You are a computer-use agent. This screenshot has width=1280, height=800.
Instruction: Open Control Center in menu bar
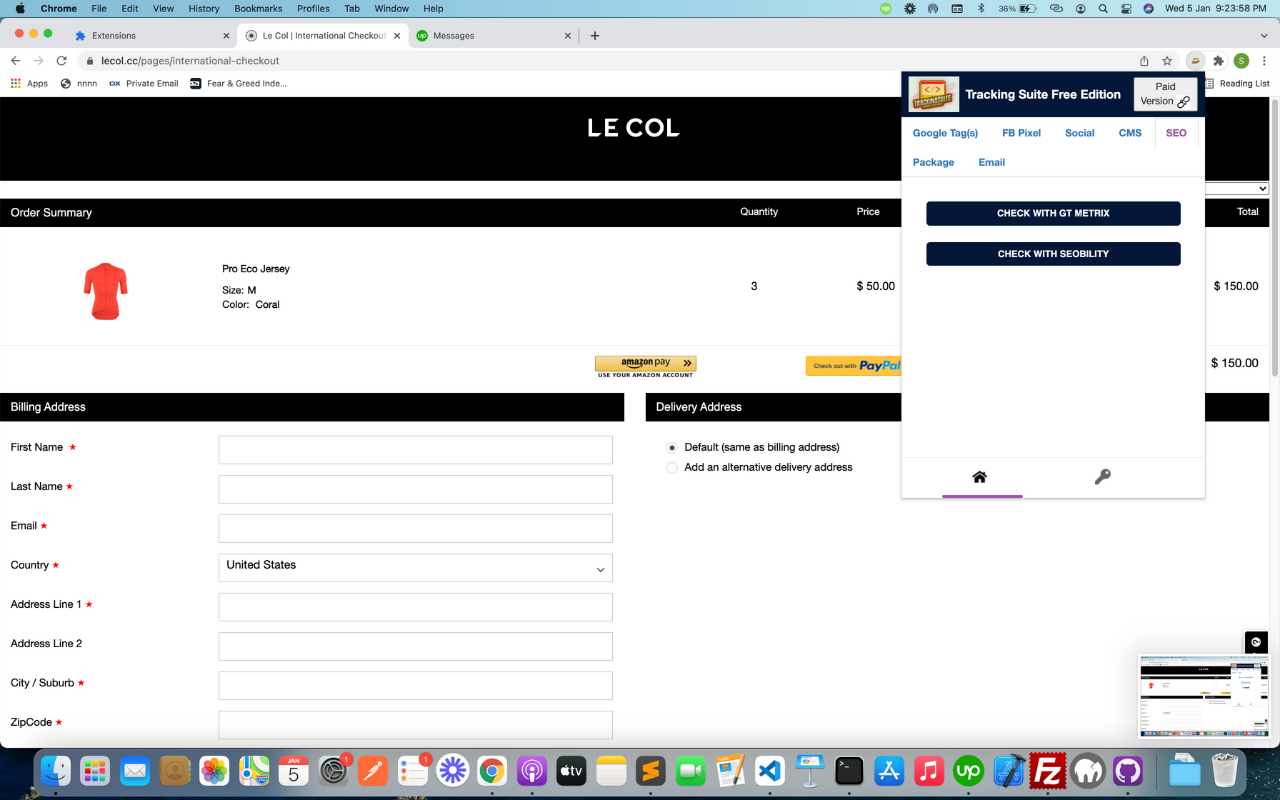pos(1126,8)
